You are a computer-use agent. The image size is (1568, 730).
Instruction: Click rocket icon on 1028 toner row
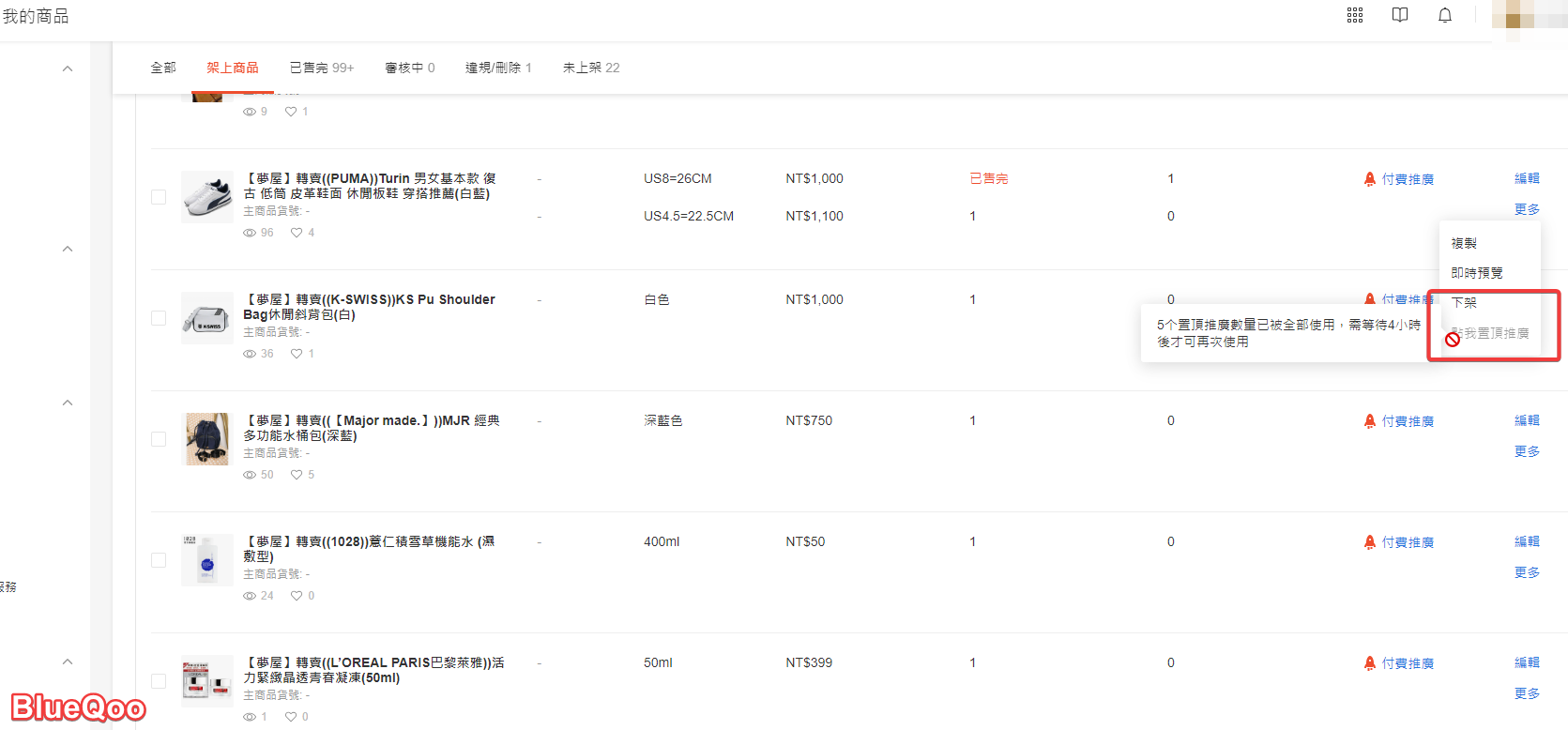coord(1369,542)
